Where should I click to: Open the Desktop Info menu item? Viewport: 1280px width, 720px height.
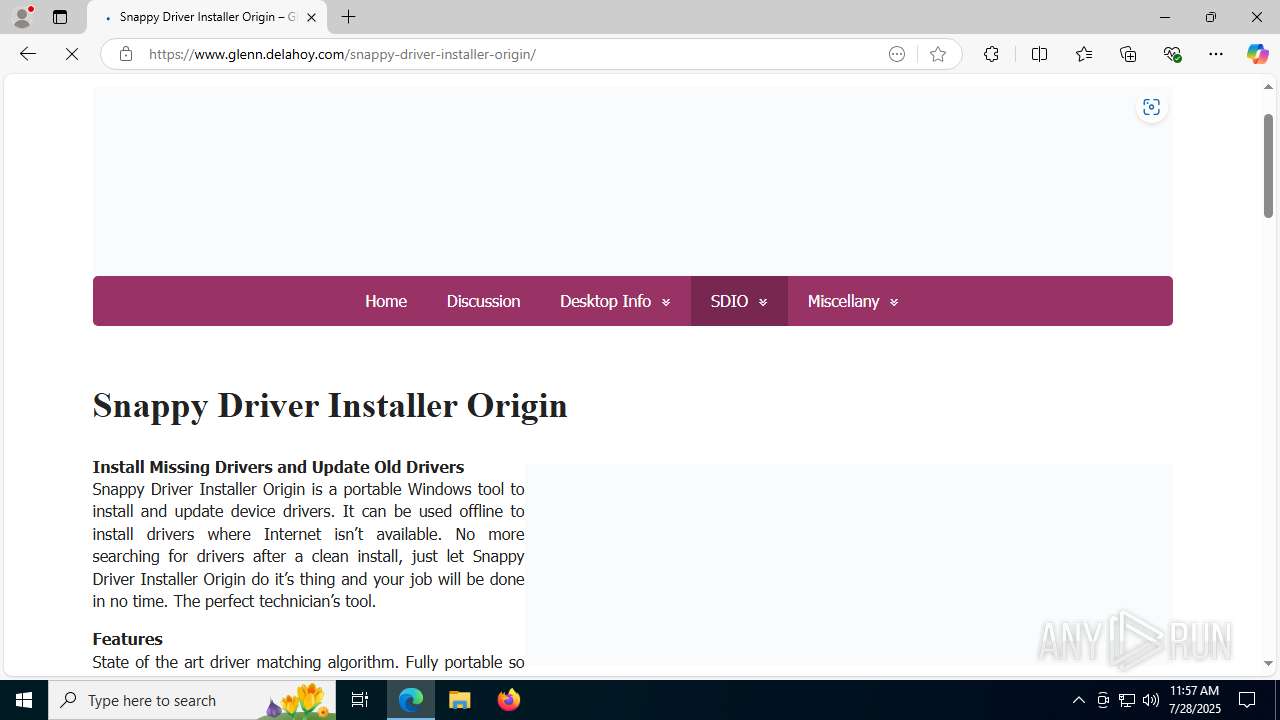click(x=605, y=301)
